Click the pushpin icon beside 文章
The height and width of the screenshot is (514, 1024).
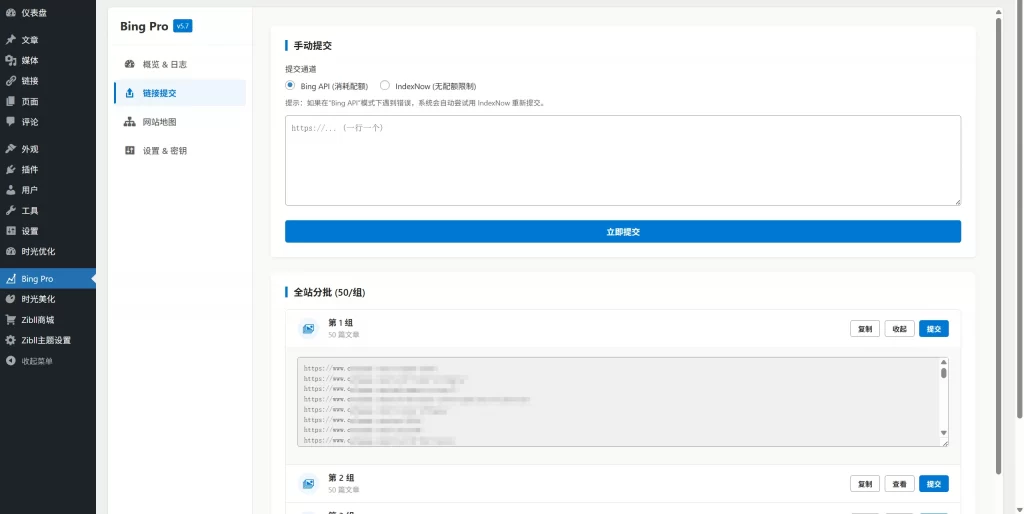coord(11,40)
